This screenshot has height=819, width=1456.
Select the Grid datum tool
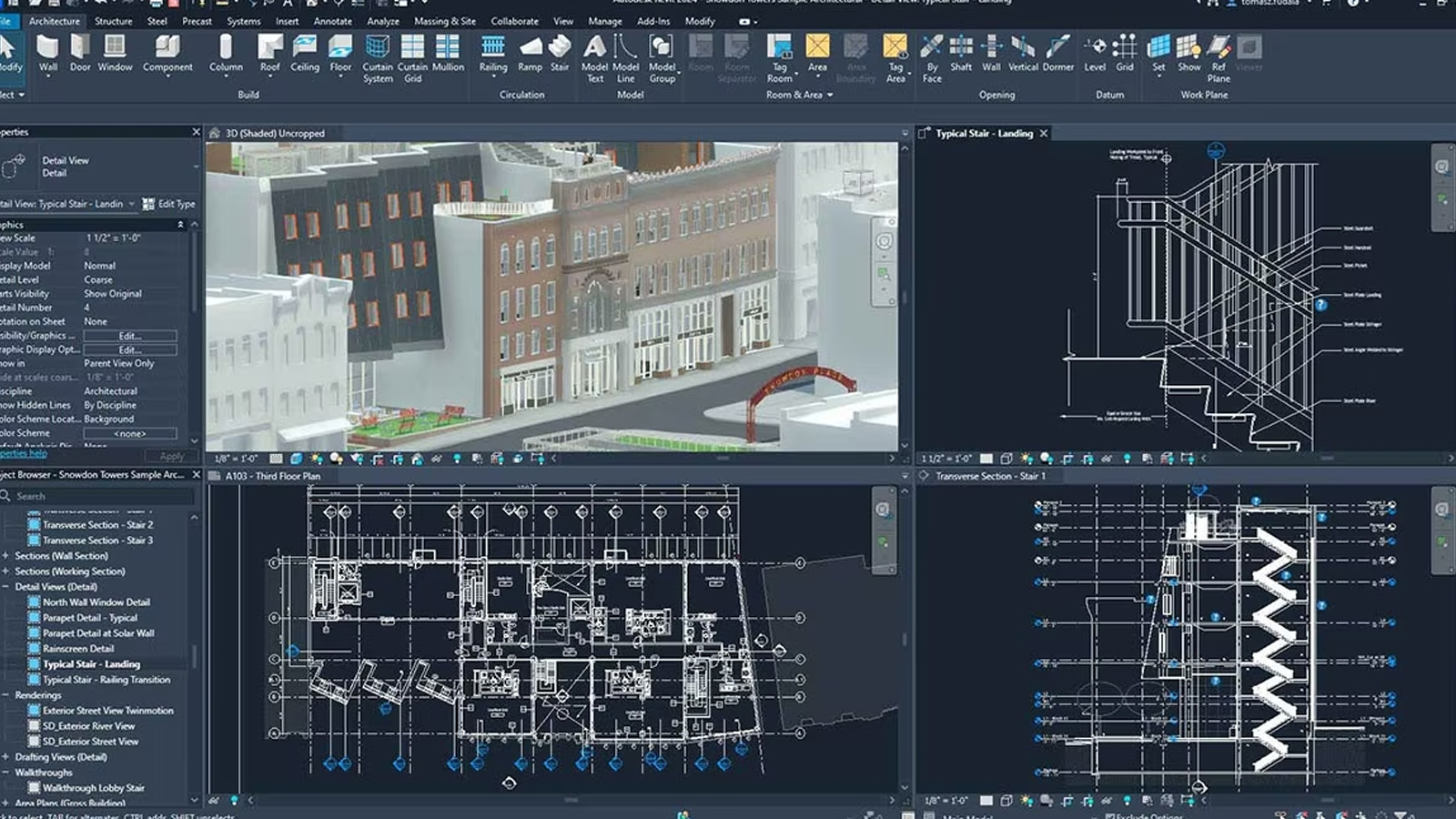pos(1125,54)
